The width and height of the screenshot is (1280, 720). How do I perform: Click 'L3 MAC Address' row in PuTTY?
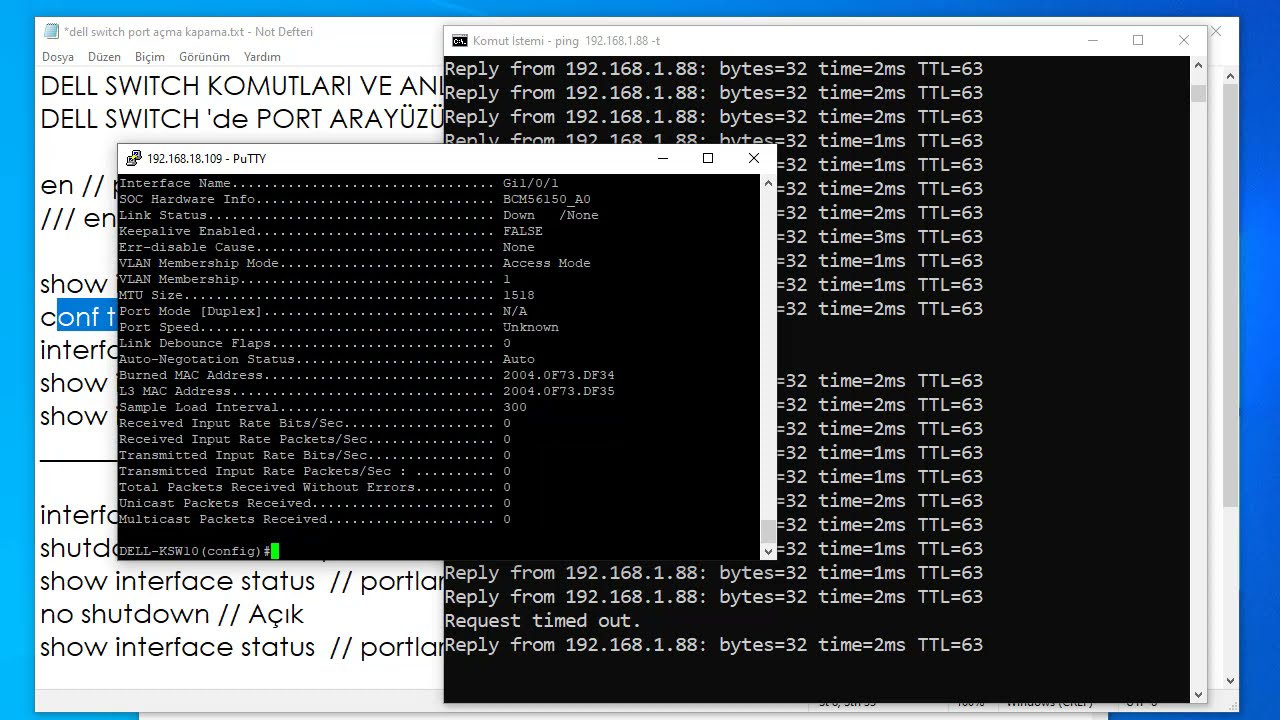pyautogui.click(x=366, y=391)
